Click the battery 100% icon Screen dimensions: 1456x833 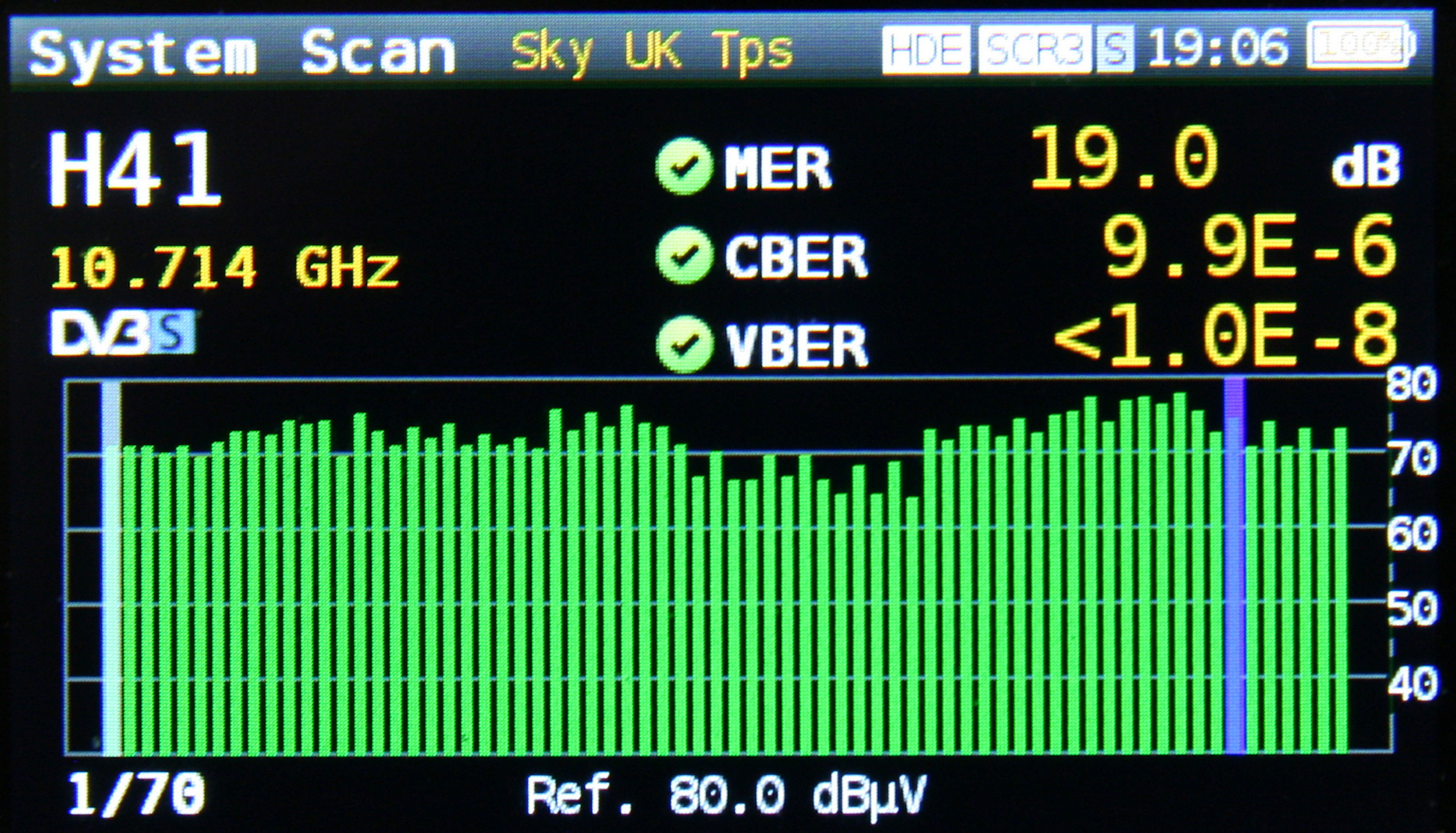[x=1361, y=46]
